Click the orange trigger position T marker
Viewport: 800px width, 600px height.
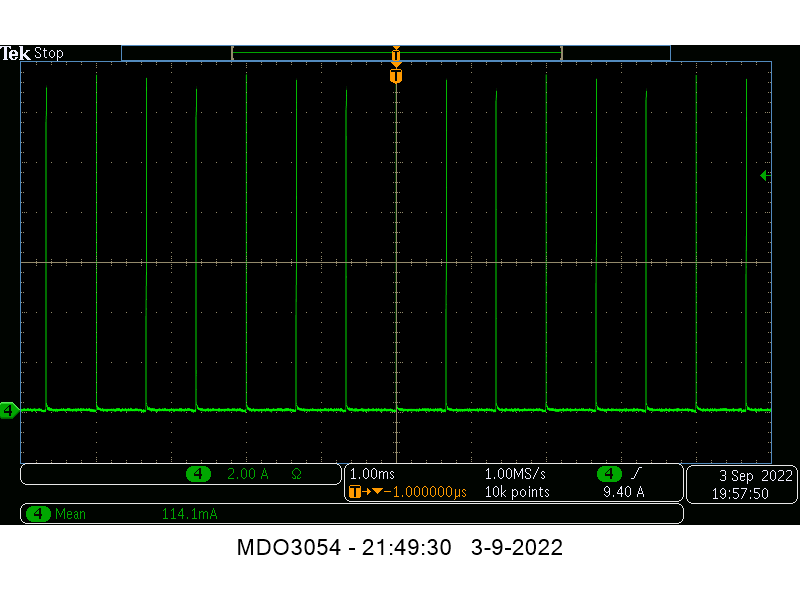(396, 76)
